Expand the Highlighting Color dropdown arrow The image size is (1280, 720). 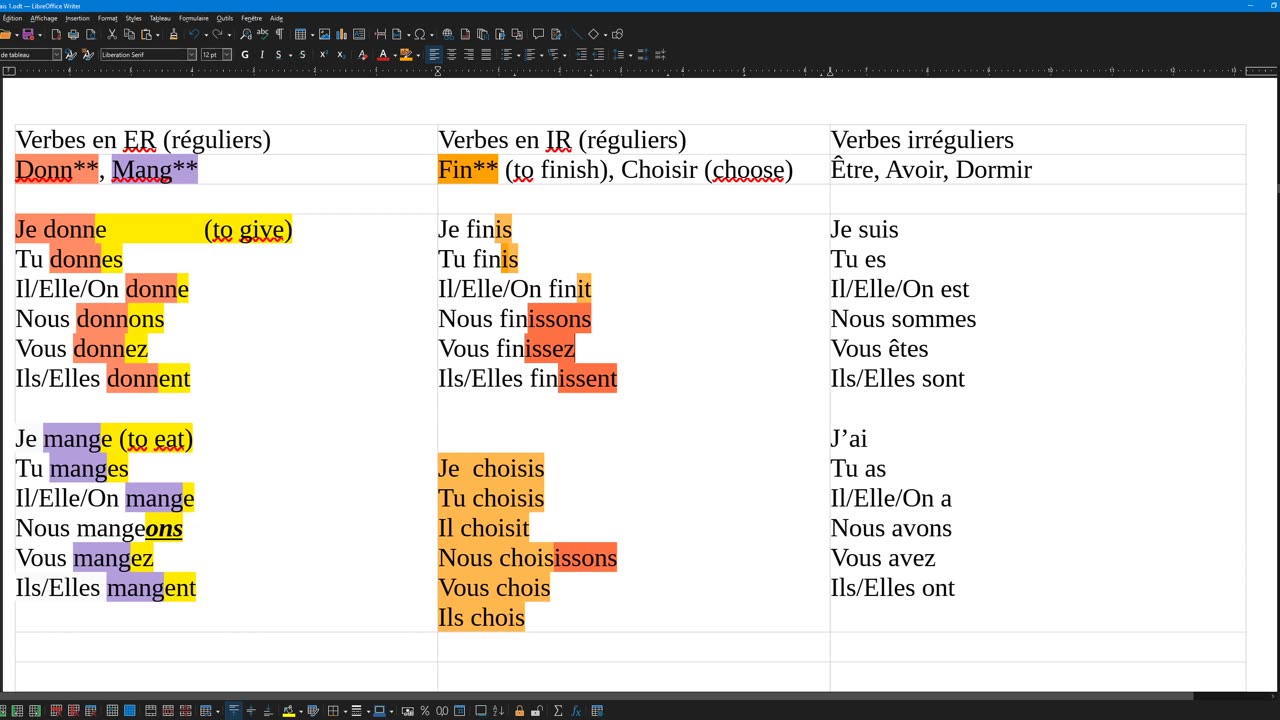[x=417, y=55]
